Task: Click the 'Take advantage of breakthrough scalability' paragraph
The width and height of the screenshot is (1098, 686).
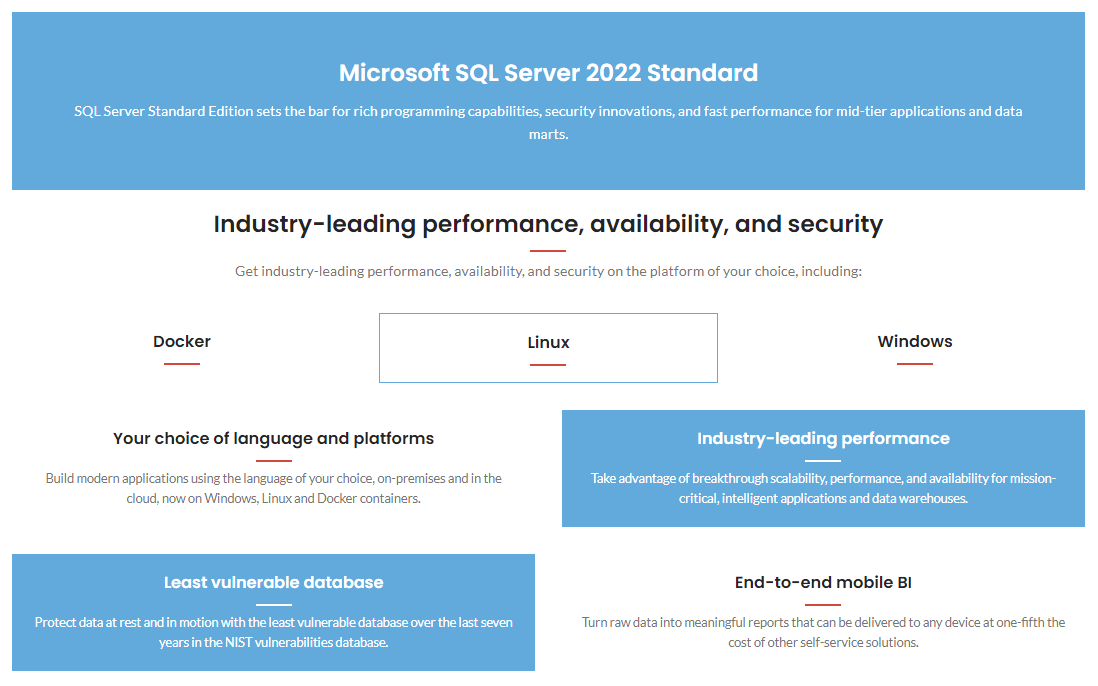Action: tap(824, 488)
